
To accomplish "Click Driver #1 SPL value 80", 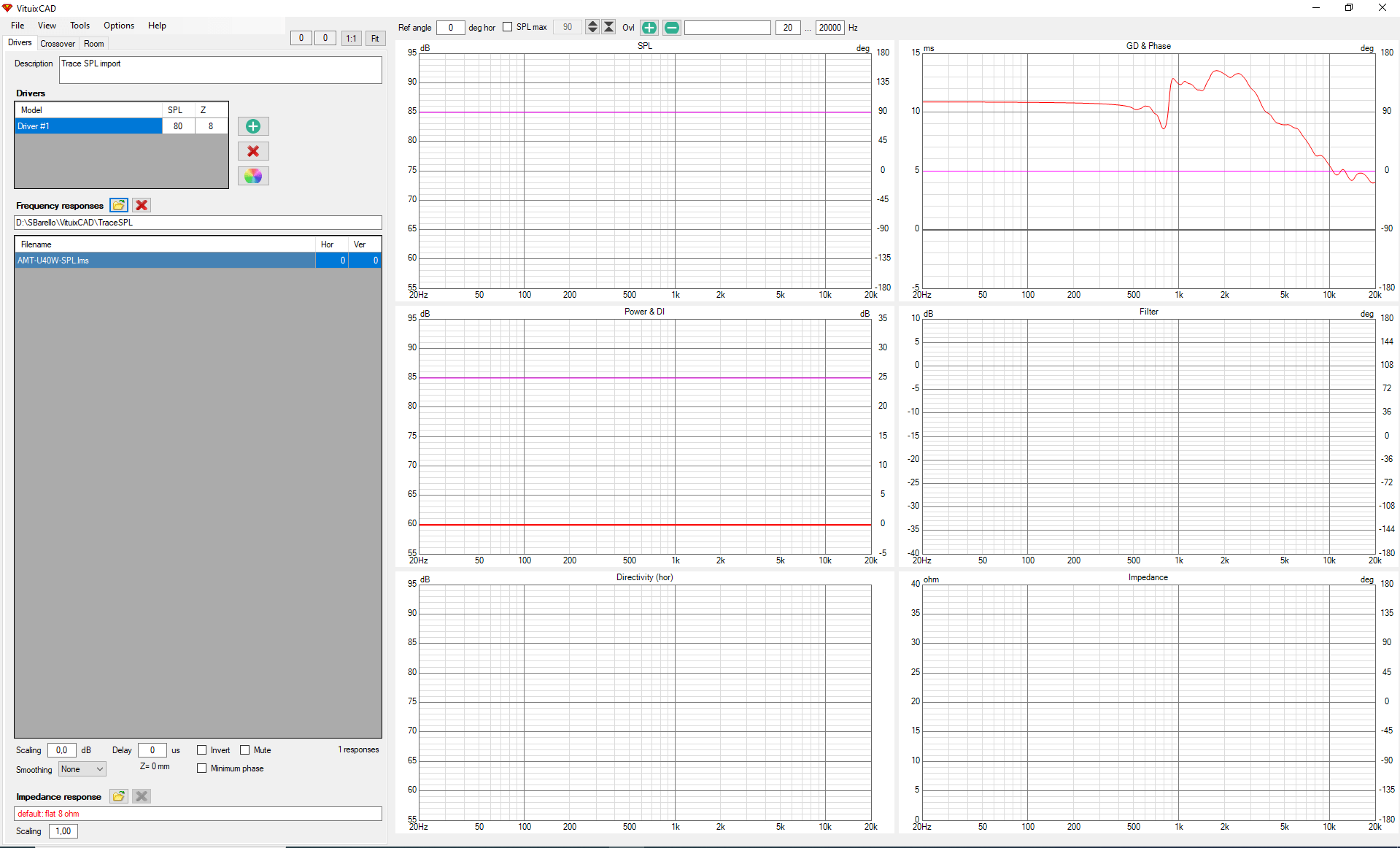I will [178, 126].
